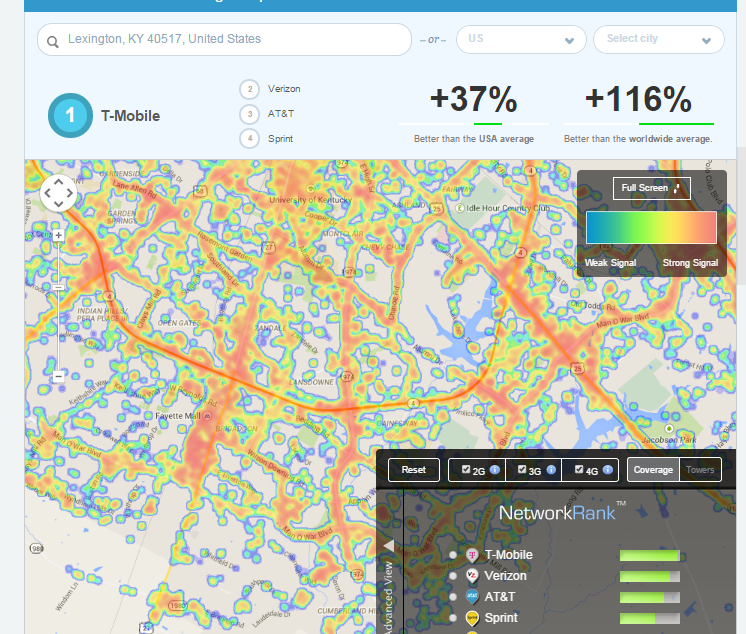Choose rank 3 AT&T carrier
This screenshot has width=746, height=634.
point(267,114)
